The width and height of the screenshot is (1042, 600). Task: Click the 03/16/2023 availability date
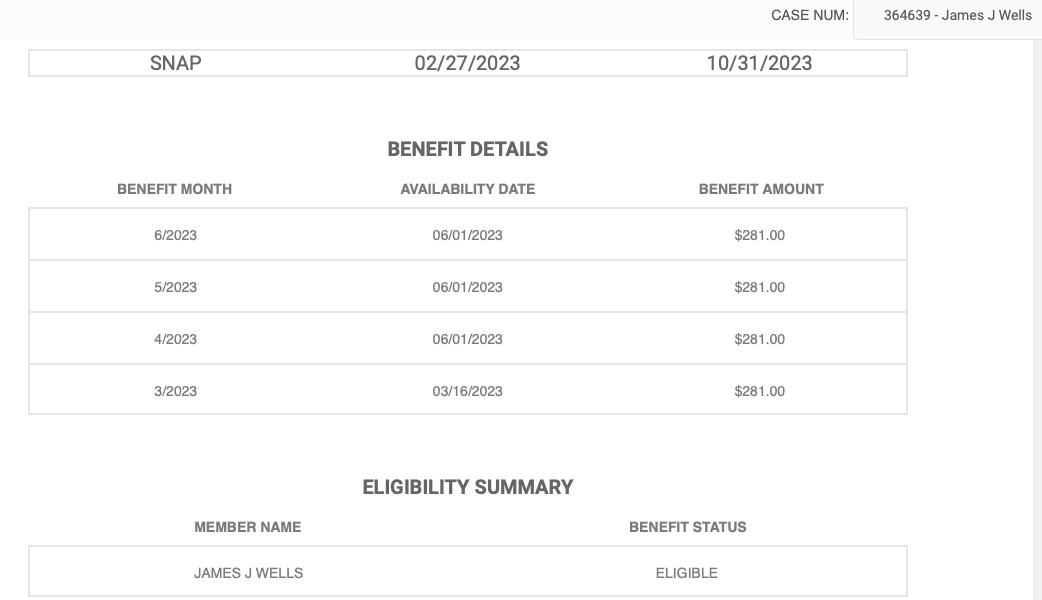(x=467, y=391)
